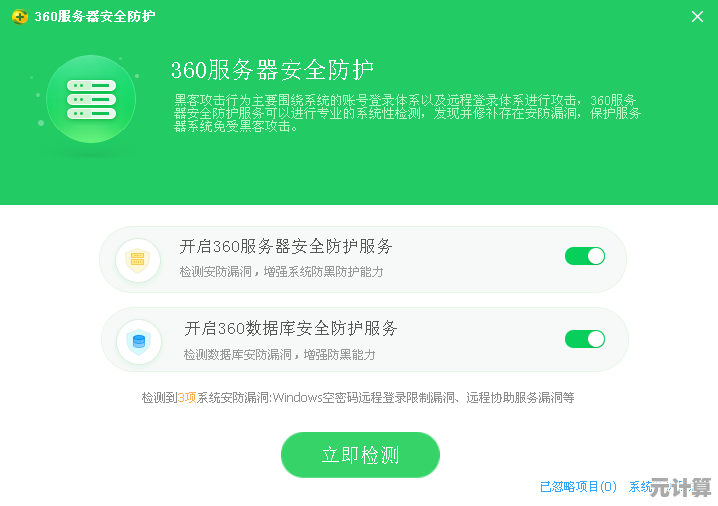Open the 系统 link beside ignored items
Viewport: 718px width, 506px height.
(x=640, y=486)
